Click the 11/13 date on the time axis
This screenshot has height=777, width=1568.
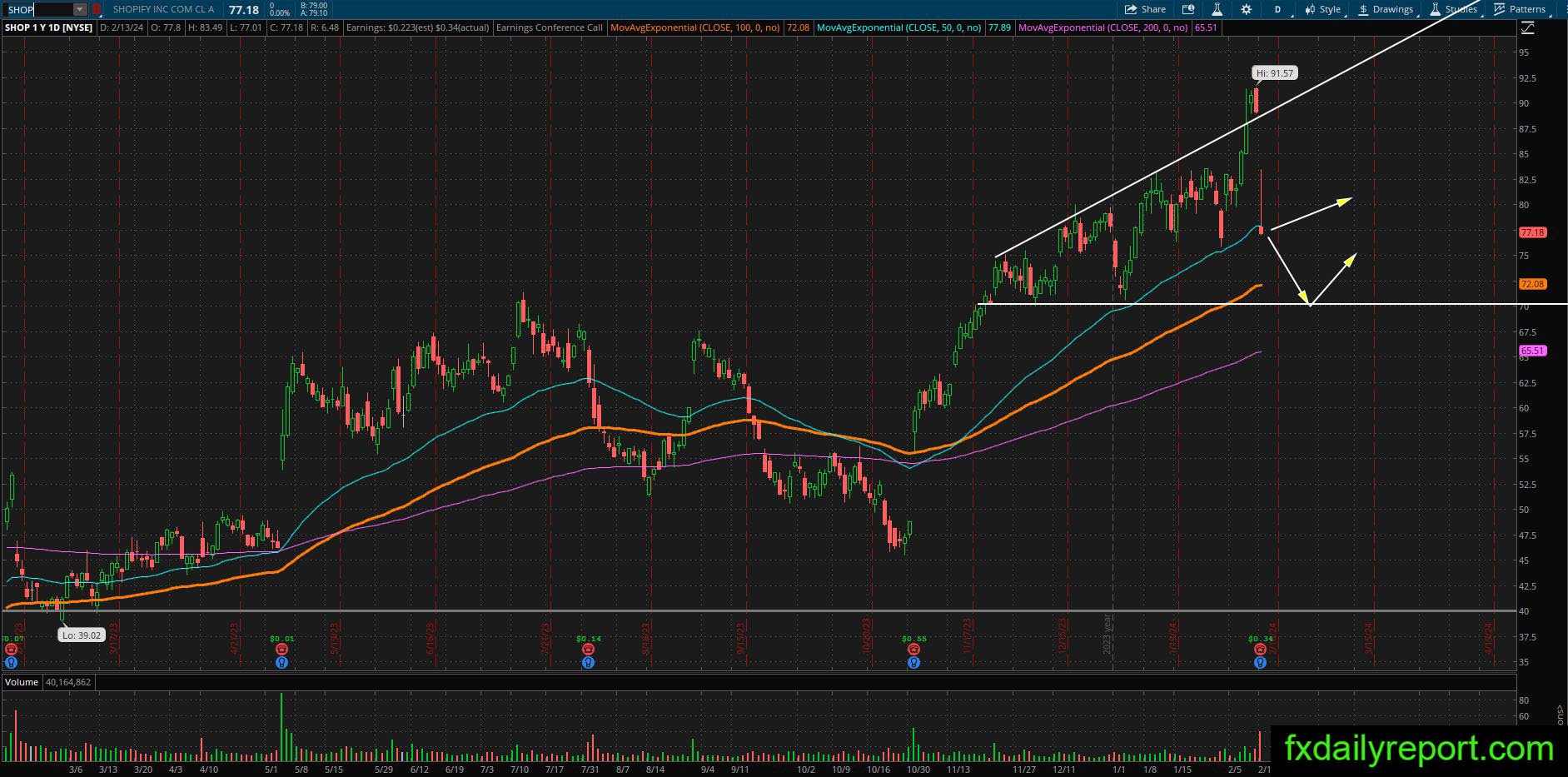tap(958, 770)
